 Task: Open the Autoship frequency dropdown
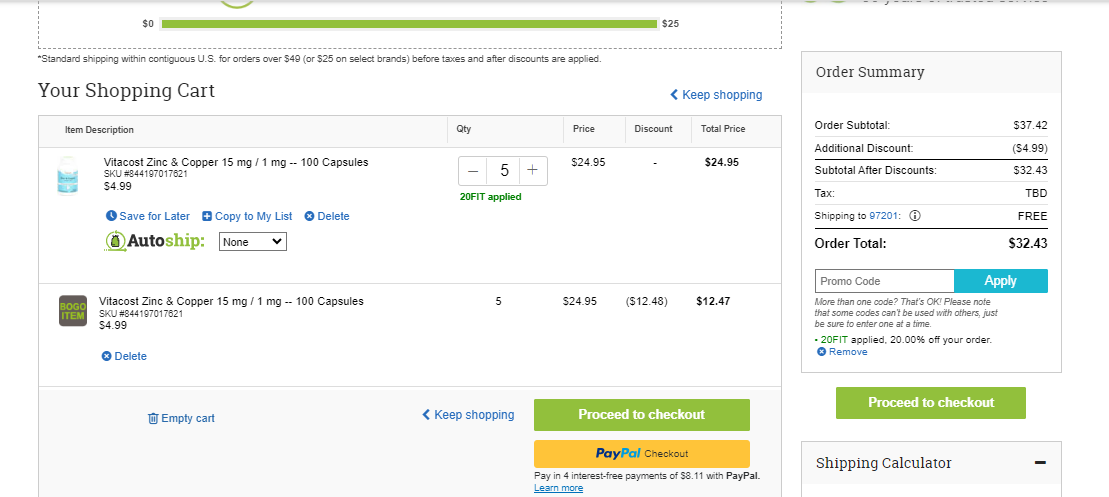(x=252, y=242)
